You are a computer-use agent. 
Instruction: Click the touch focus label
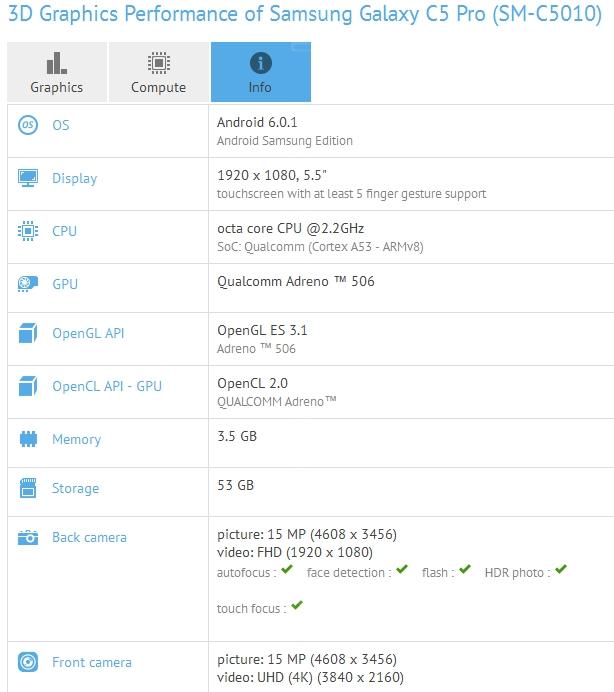252,609
